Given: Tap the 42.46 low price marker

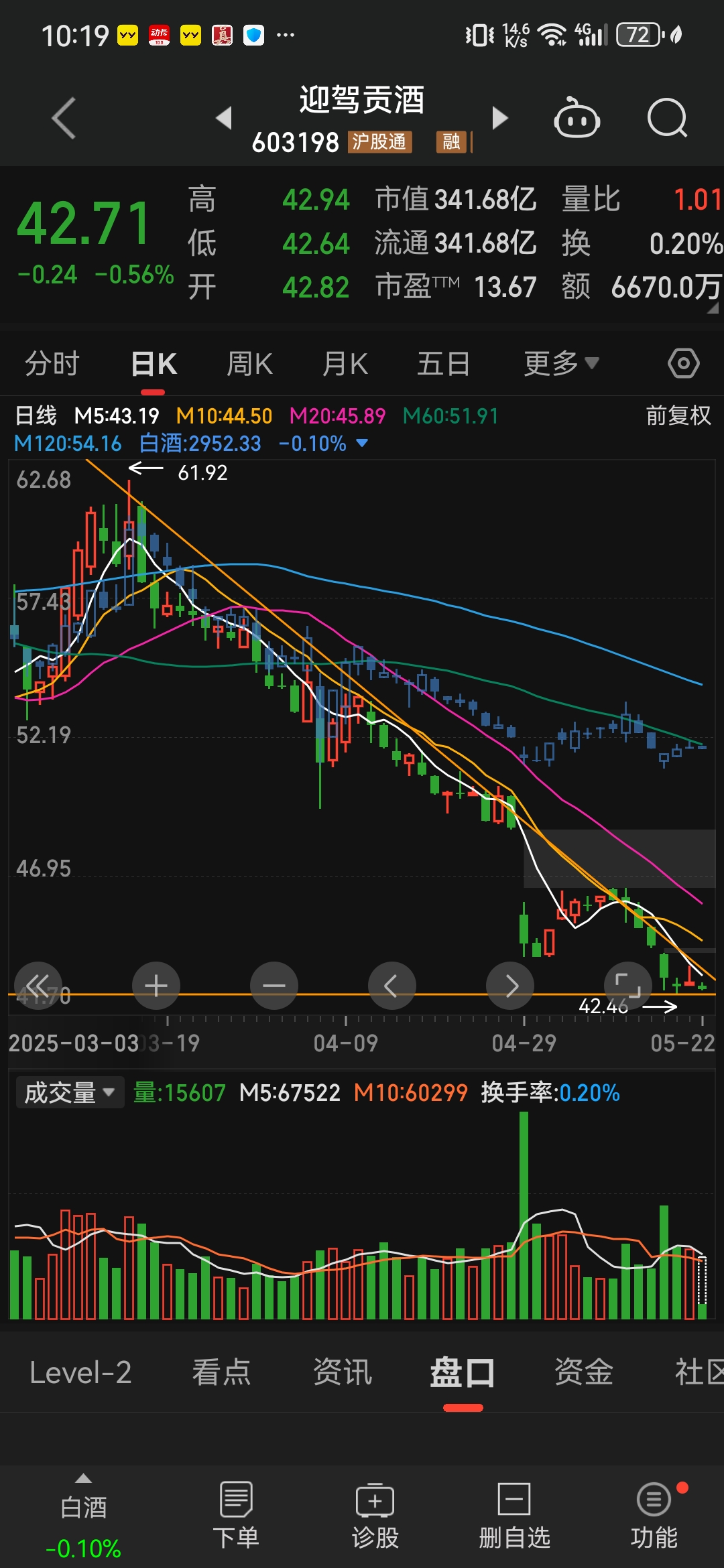Looking at the screenshot, I should (603, 1005).
